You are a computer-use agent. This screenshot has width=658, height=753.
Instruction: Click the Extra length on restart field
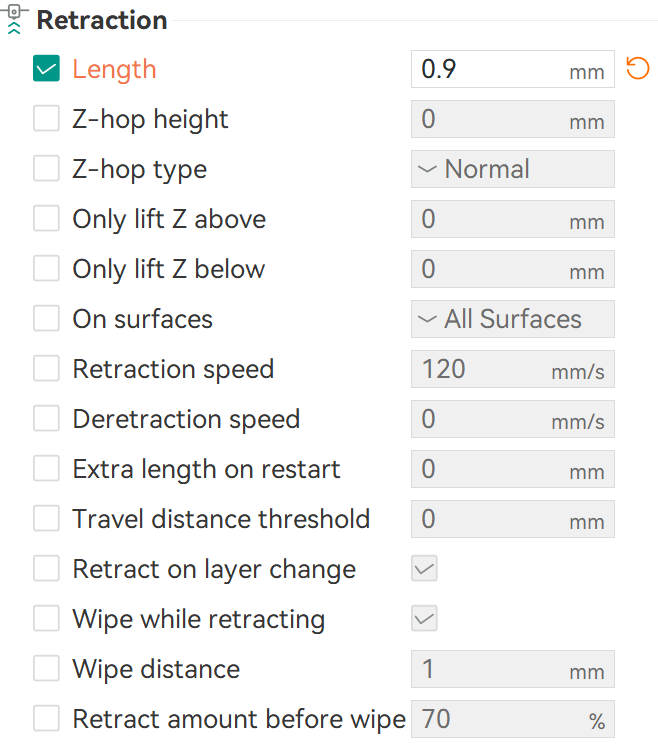[x=490, y=469]
